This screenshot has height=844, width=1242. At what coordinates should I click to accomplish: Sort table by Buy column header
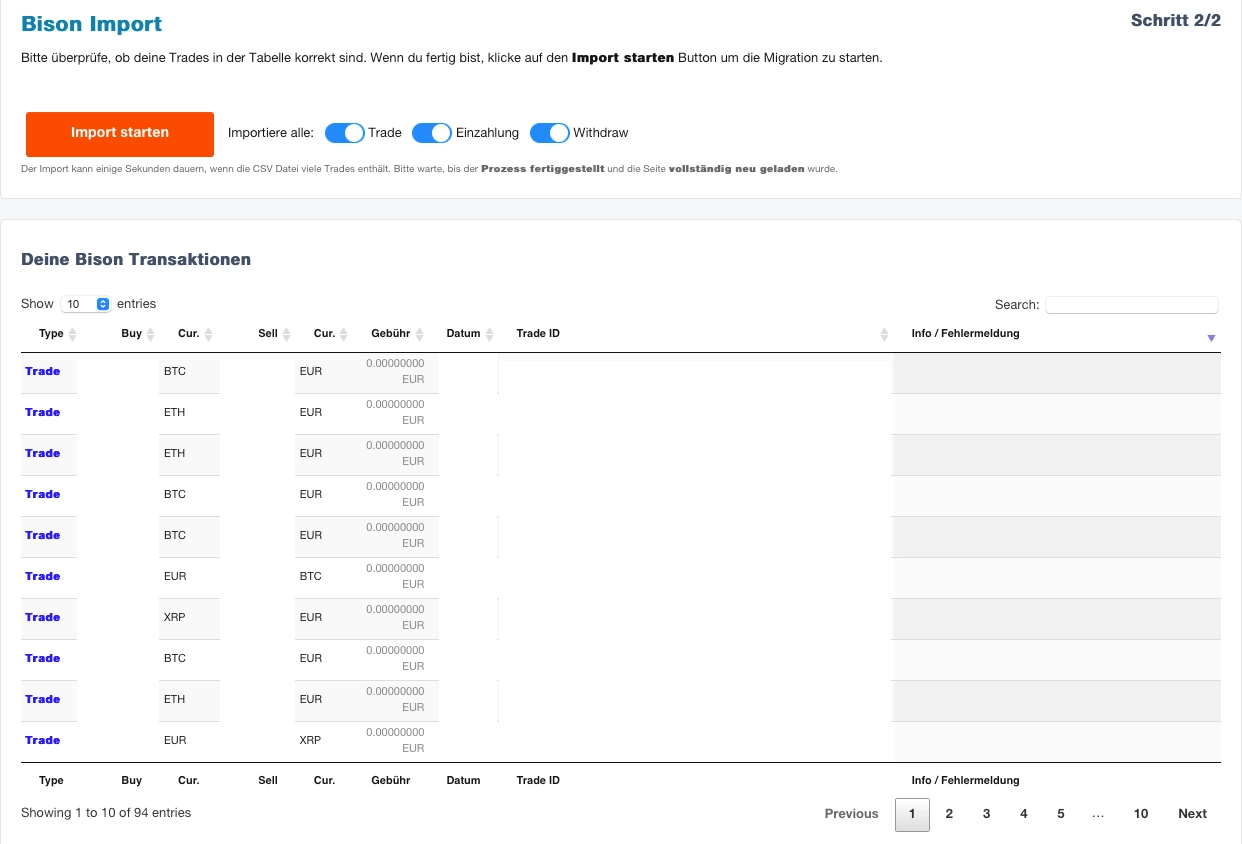(x=132, y=334)
